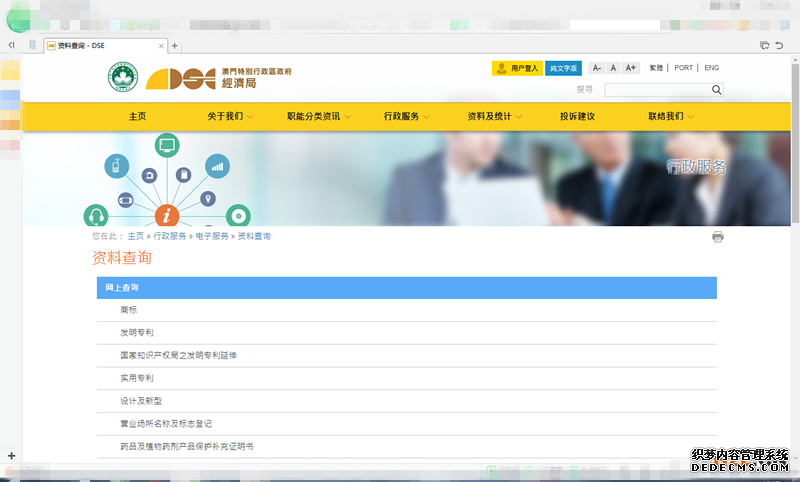The height and width of the screenshot is (482, 800).
Task: Open 营业场所名称及标志登记 link
Action: pyautogui.click(x=166, y=423)
